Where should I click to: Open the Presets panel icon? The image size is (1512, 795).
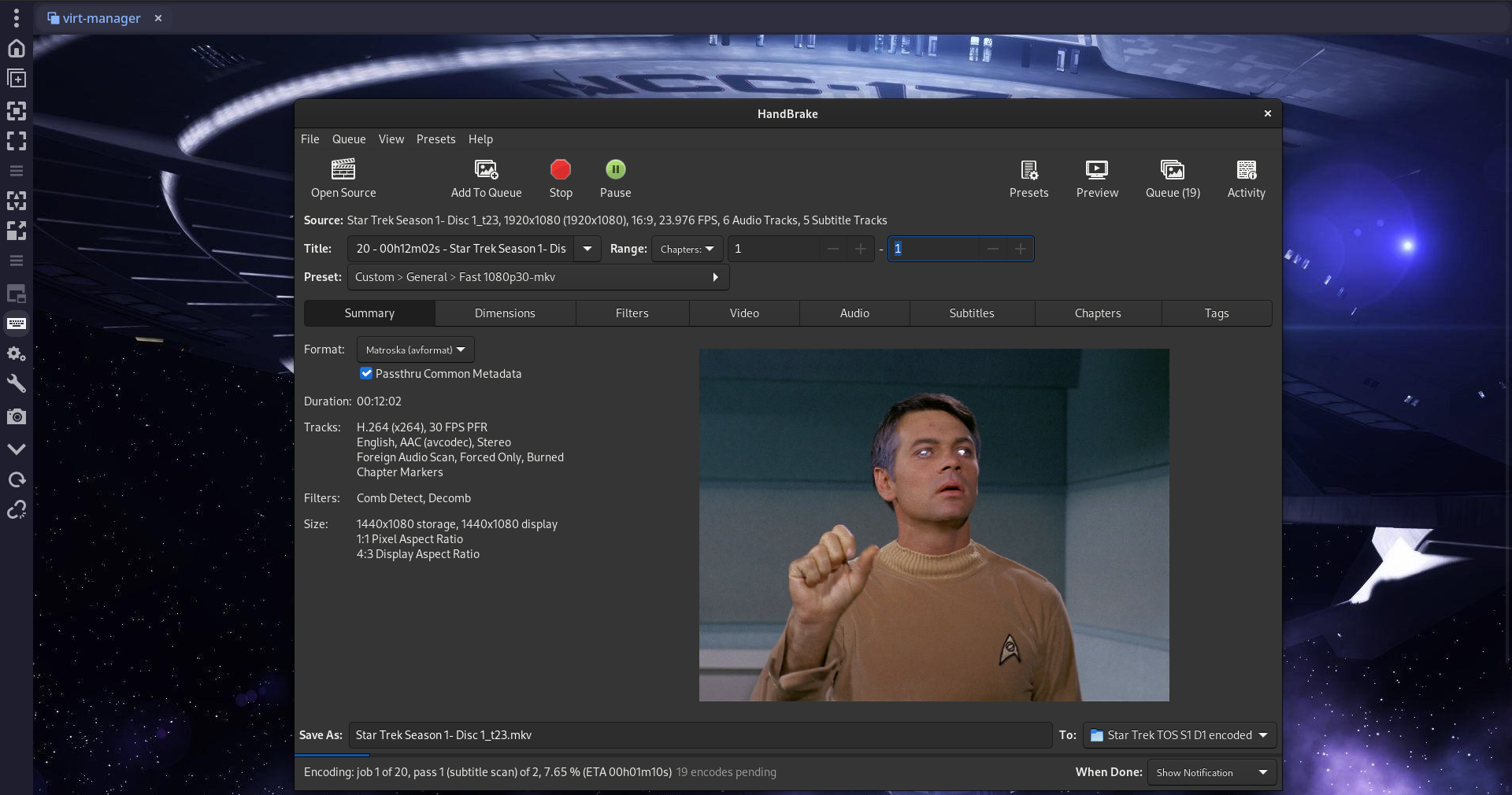1028,170
